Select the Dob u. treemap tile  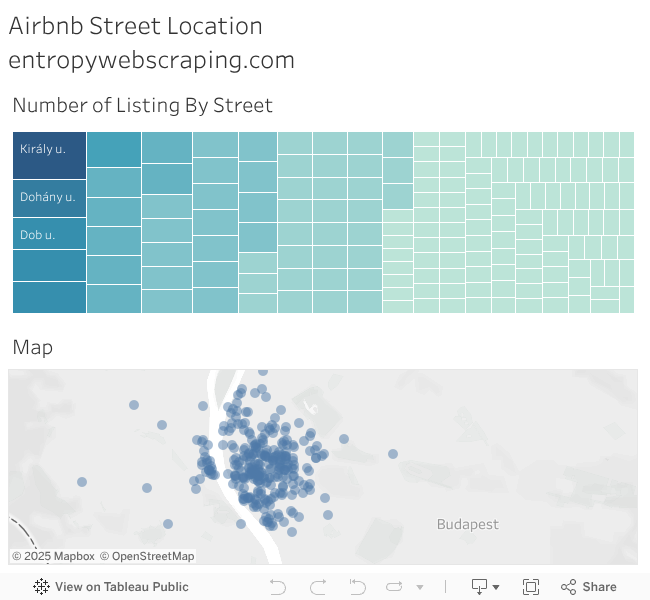[49, 234]
